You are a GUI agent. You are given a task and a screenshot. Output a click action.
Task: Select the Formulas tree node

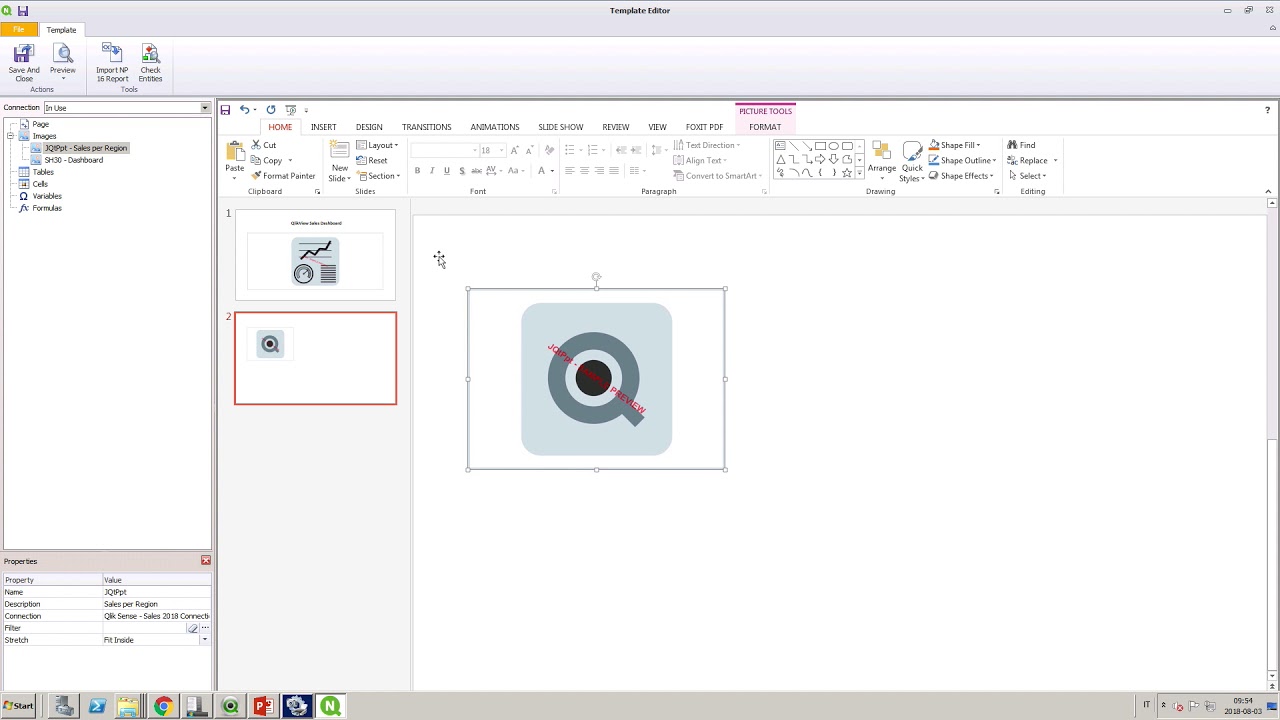click(47, 208)
